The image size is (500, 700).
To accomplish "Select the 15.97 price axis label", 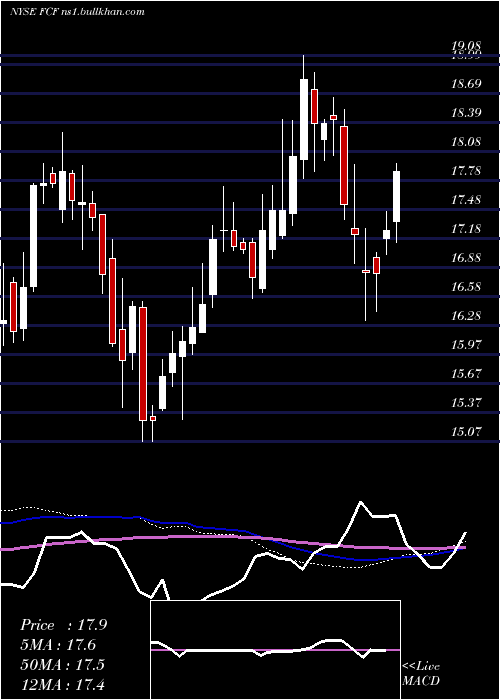I will click(x=466, y=345).
